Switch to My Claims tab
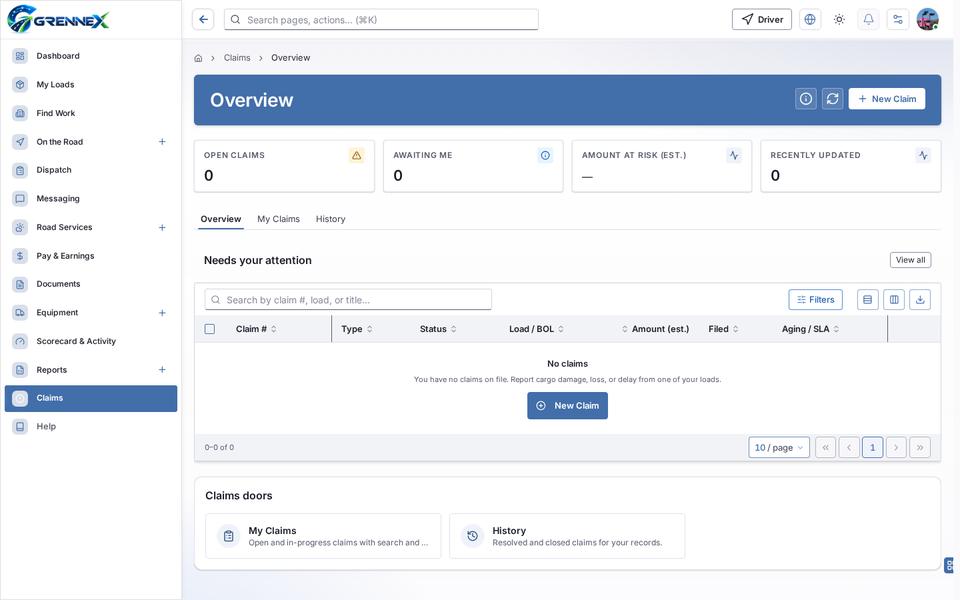 coord(279,219)
